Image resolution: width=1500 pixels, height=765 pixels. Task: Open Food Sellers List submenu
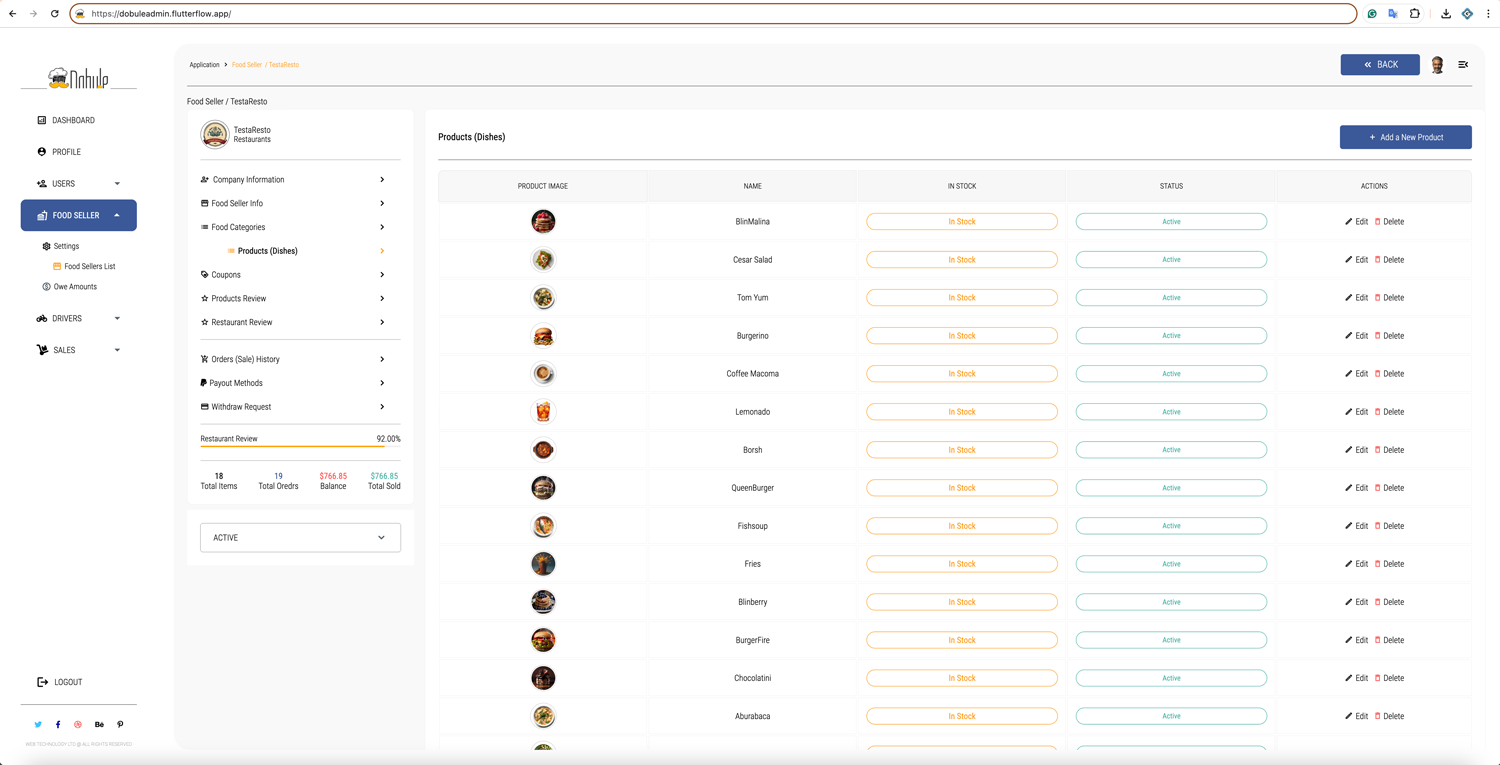[84, 266]
